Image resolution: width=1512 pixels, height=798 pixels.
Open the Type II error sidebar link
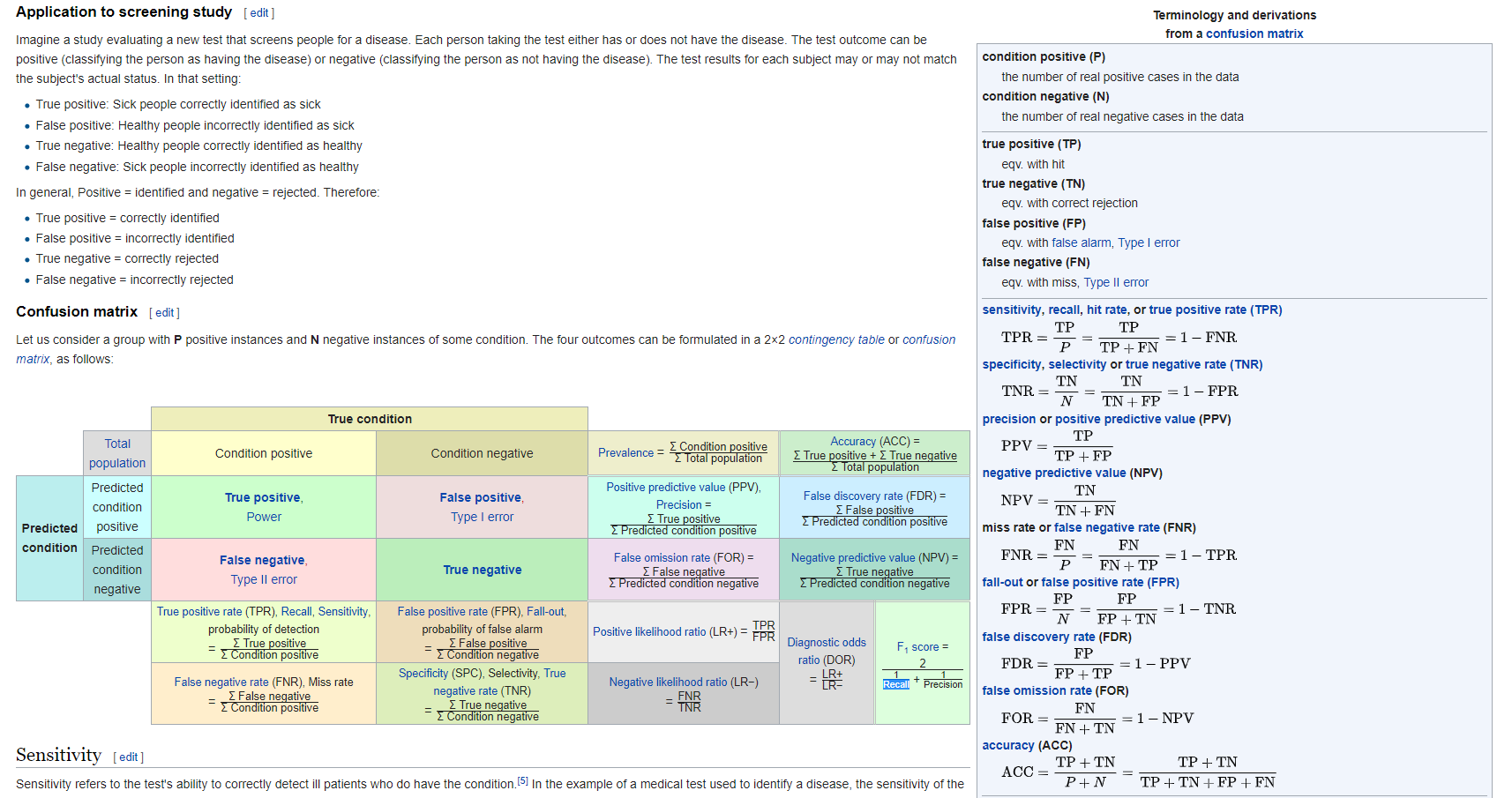[x=1116, y=282]
